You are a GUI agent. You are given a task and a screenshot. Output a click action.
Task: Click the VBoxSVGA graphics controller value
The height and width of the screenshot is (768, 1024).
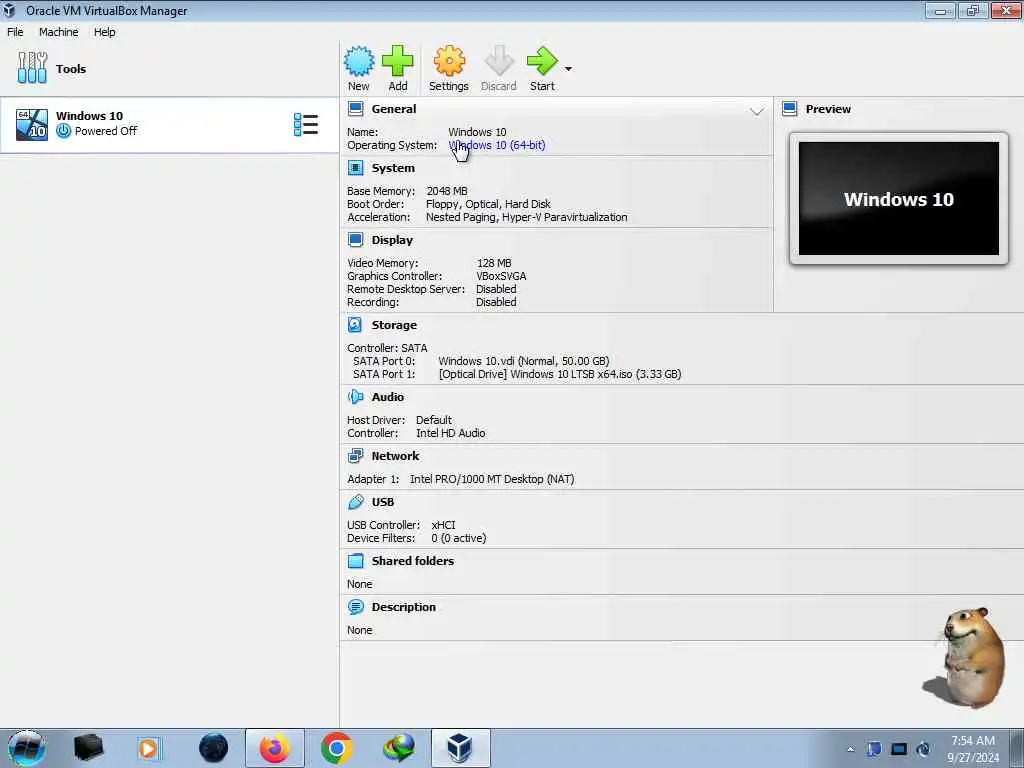(502, 276)
